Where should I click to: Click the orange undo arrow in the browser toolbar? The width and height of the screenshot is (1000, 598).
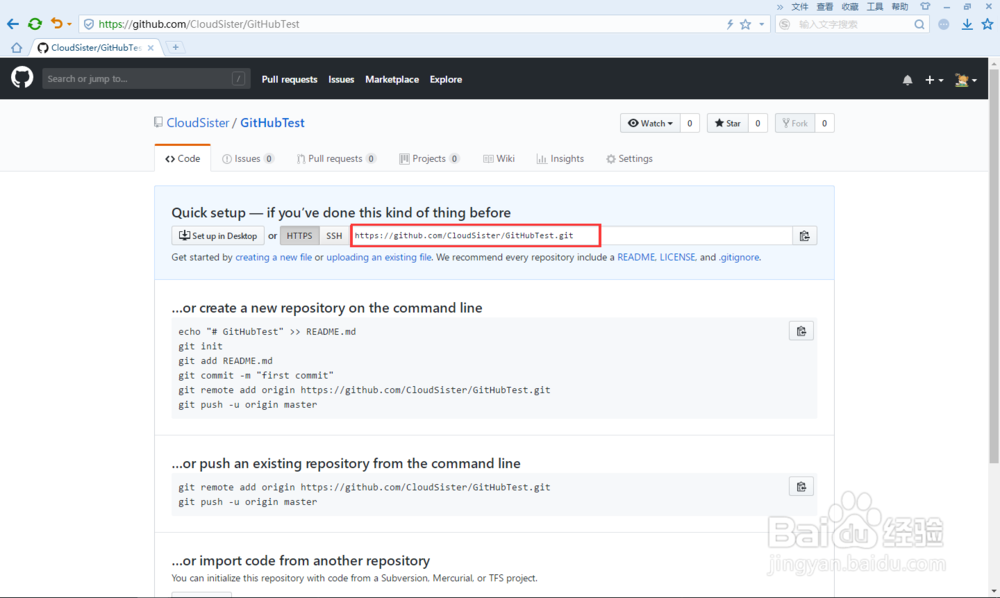click(x=57, y=24)
